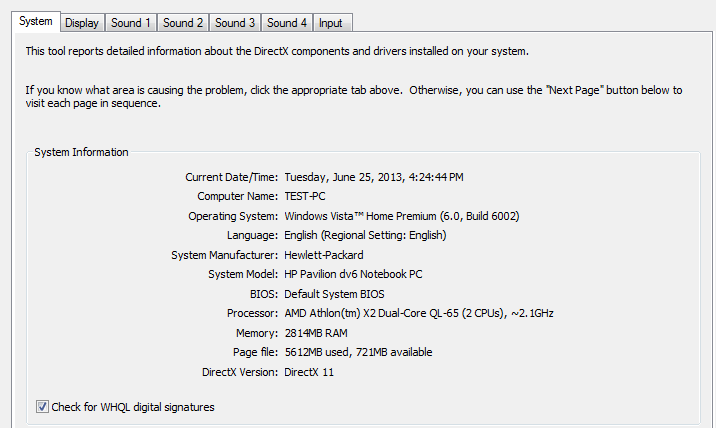This screenshot has height=428, width=716.
Task: Switch to the System tab
Action: click(x=35, y=22)
